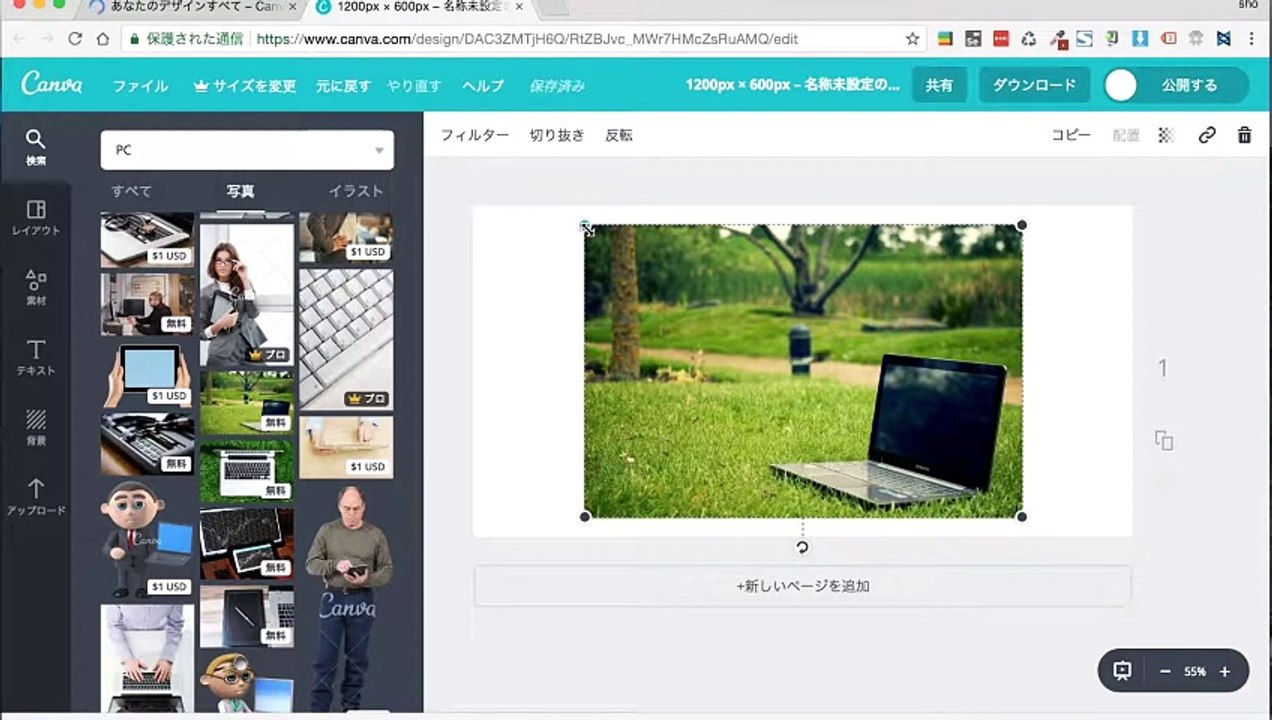Select the white keyboard プロ photo
The height and width of the screenshot is (720, 1272).
(x=345, y=339)
